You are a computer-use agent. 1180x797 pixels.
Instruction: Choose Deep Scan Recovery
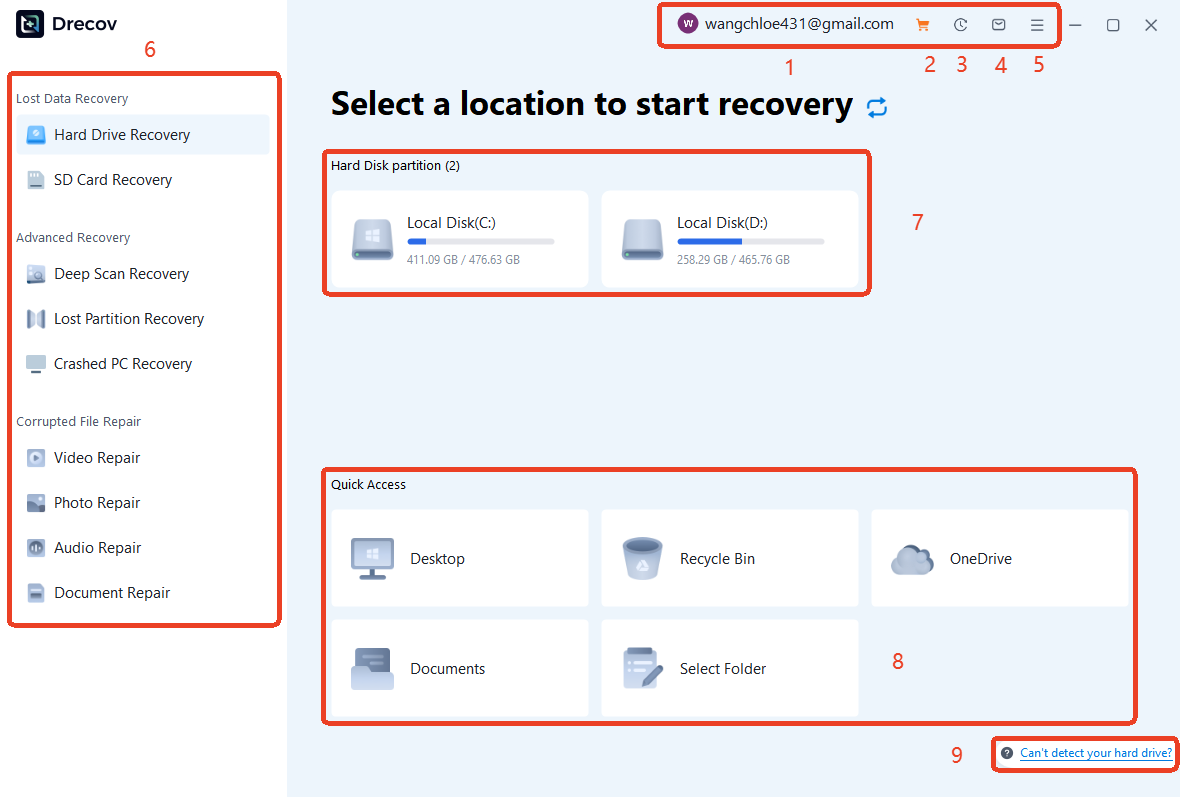tap(121, 274)
